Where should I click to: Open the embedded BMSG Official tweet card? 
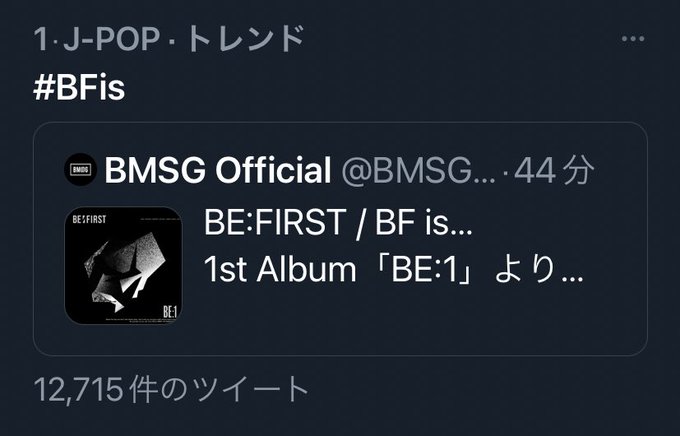[340, 239]
